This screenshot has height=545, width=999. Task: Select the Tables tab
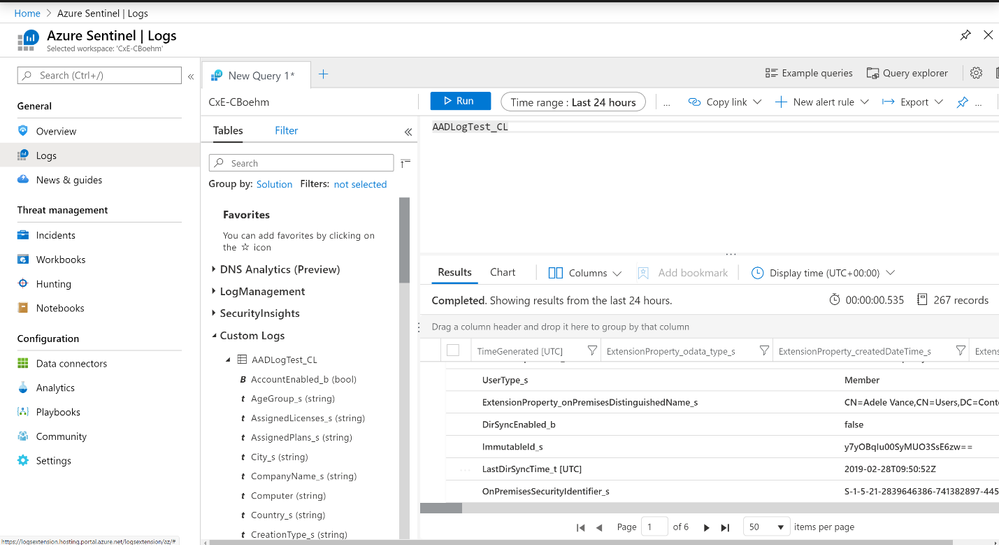(227, 131)
